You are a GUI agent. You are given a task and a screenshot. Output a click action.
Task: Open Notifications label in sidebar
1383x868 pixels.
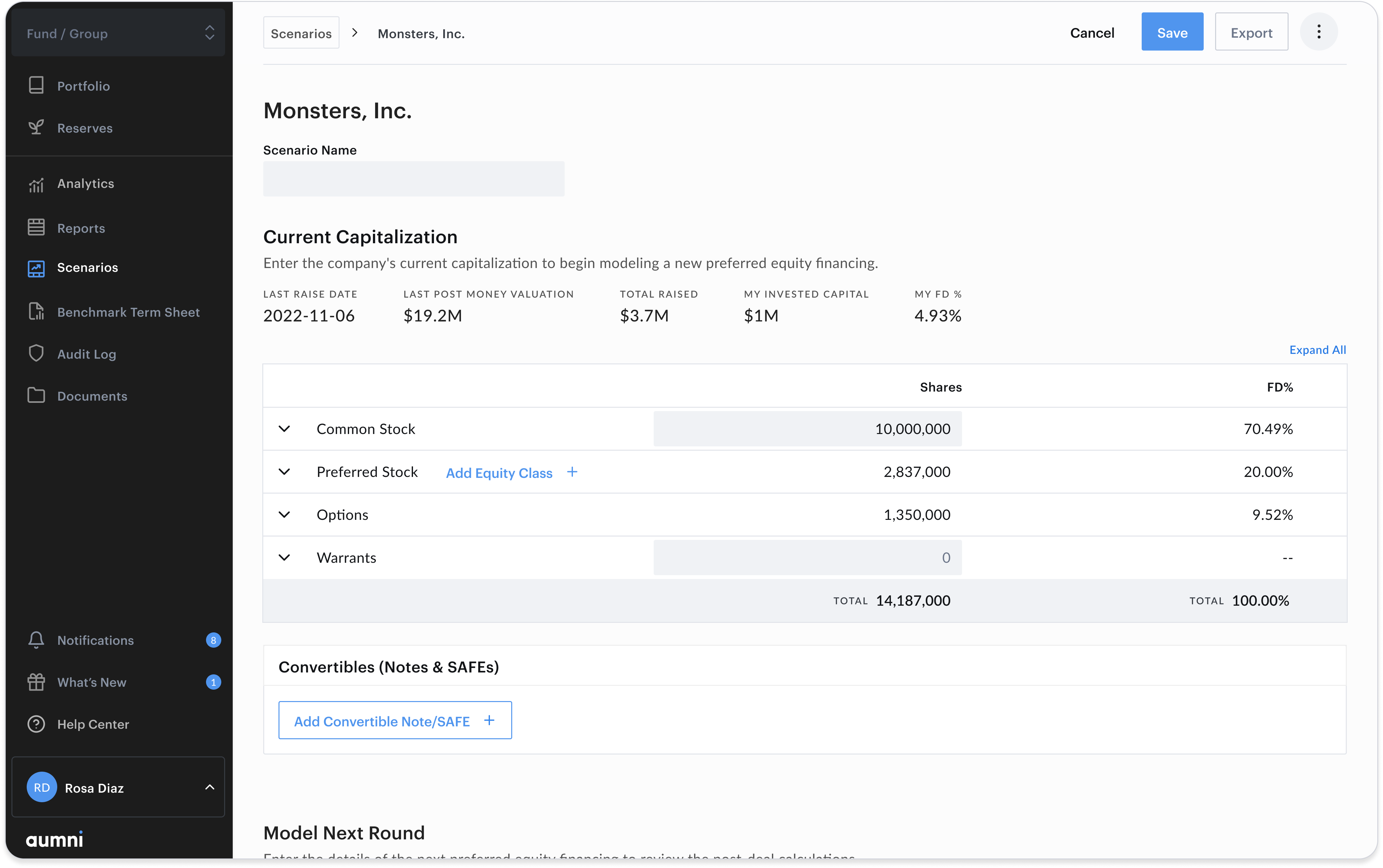[95, 640]
